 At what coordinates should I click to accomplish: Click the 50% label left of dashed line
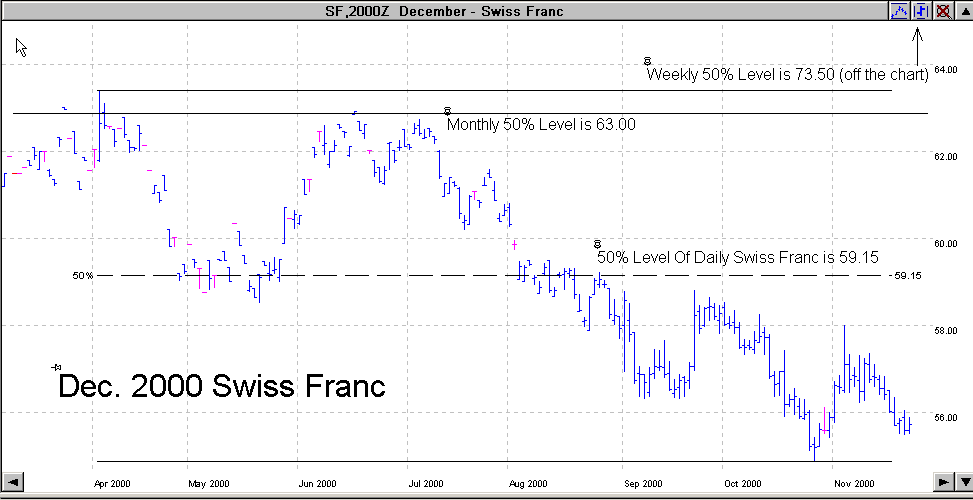pos(82,275)
